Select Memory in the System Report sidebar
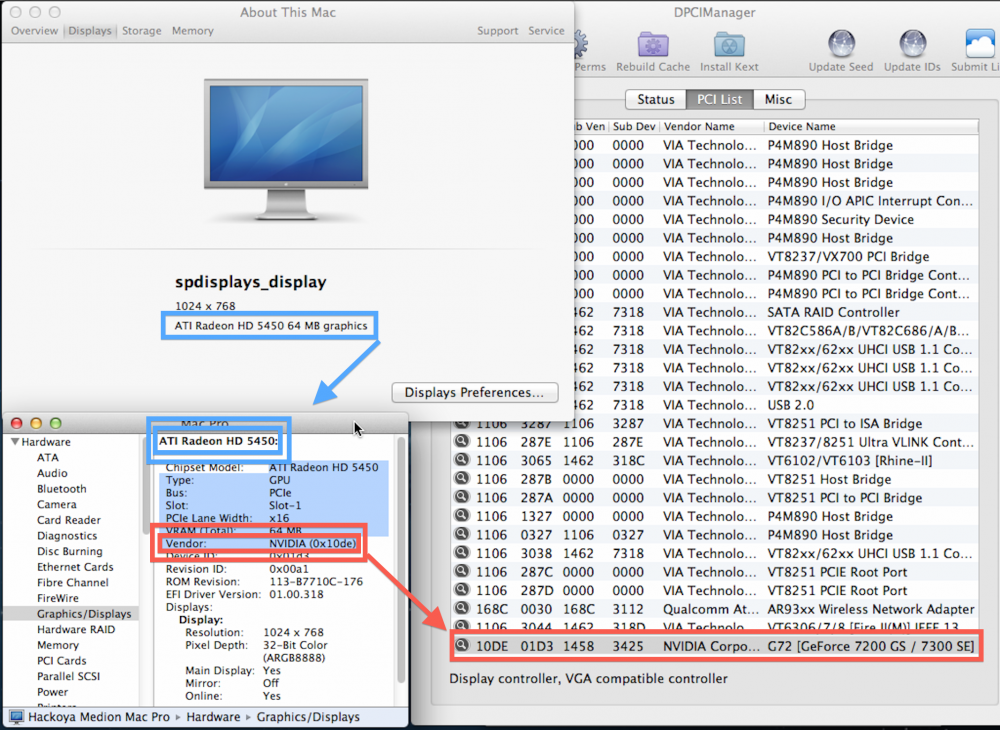This screenshot has height=730, width=1000. [x=57, y=645]
